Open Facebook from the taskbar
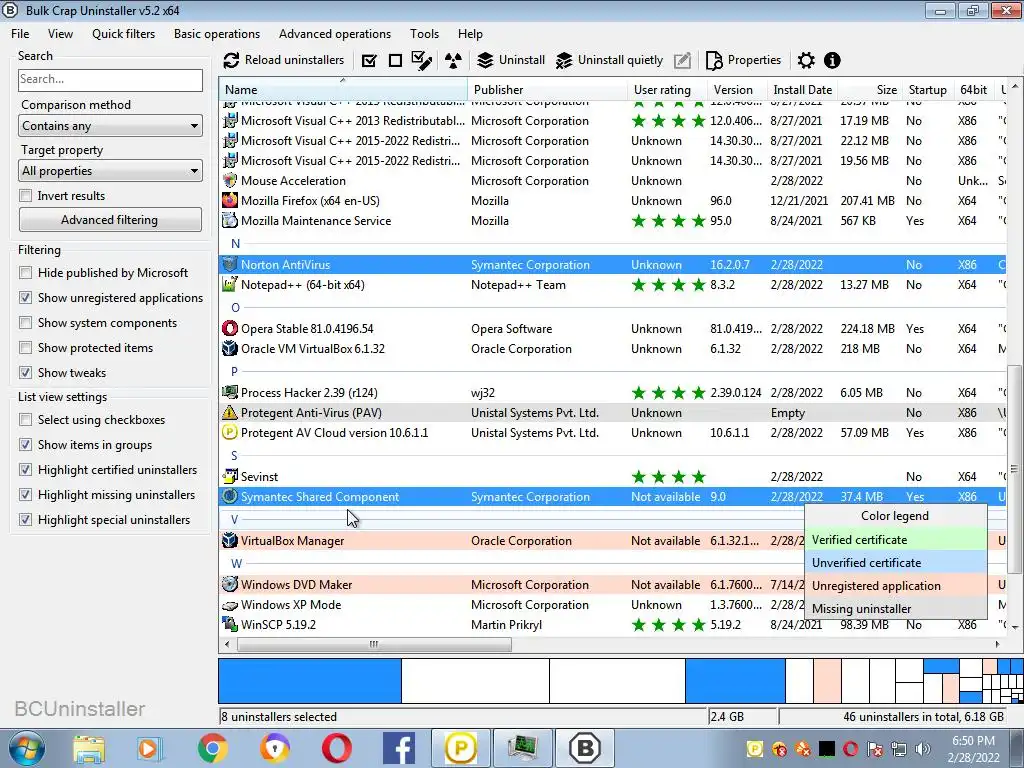 (399, 748)
